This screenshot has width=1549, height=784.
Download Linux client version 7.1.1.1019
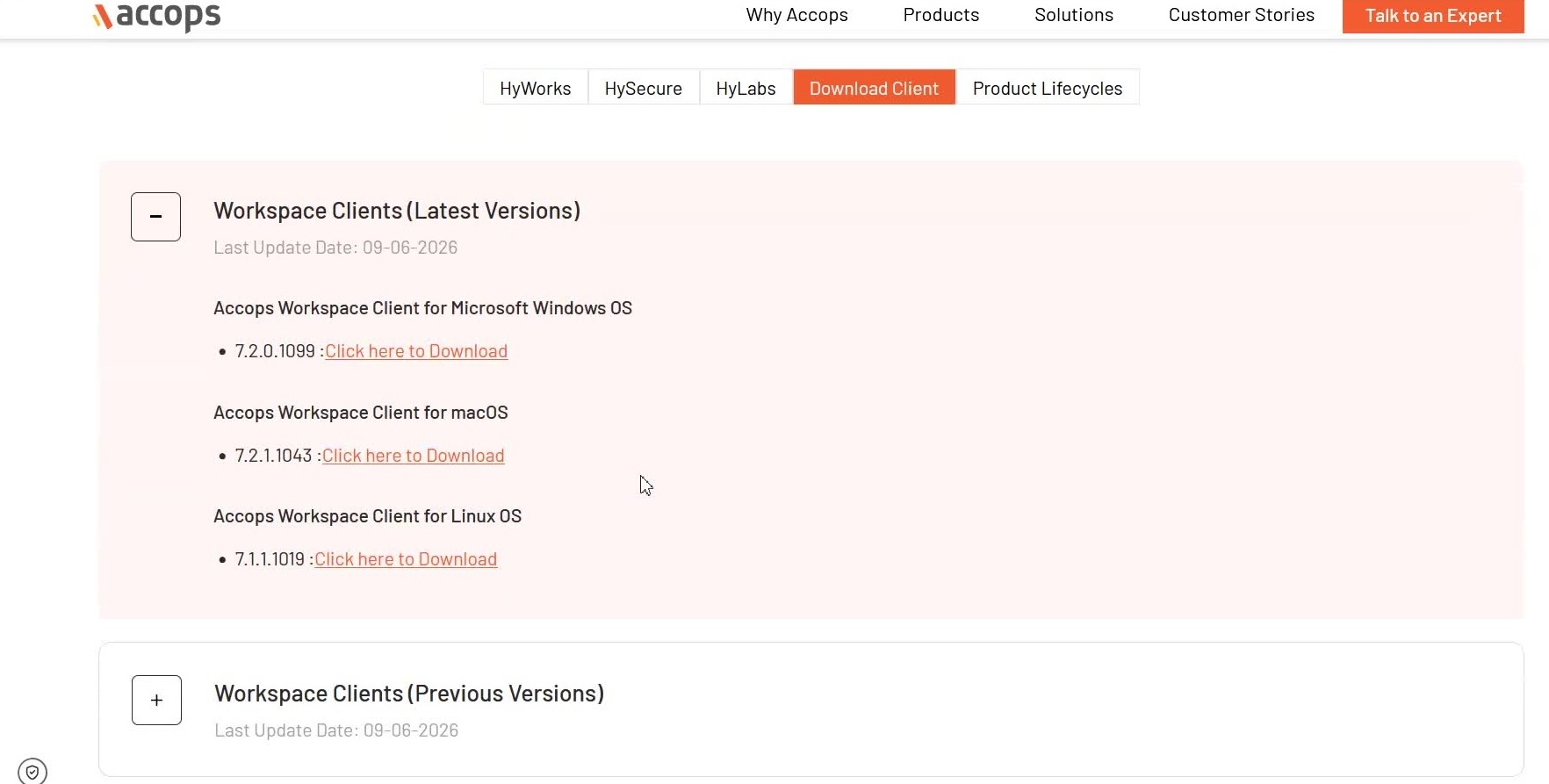406,559
